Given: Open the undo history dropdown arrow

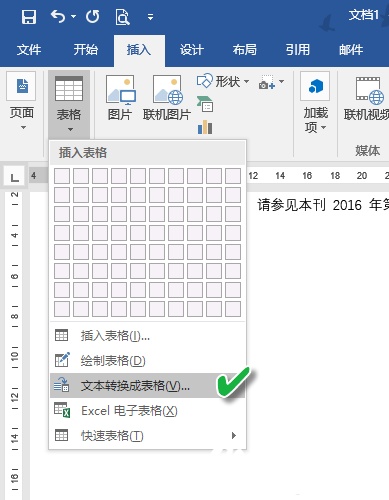Looking at the screenshot, I should click(x=74, y=16).
